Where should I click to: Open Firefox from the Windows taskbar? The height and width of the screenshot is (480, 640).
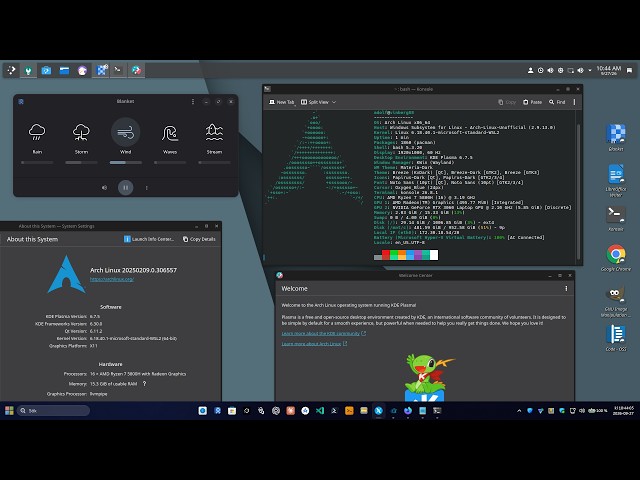[x=408, y=411]
